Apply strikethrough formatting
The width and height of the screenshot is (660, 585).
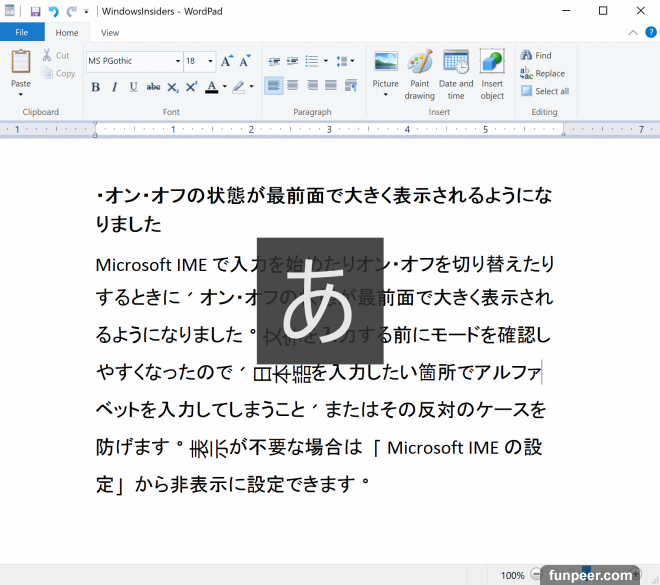coord(153,87)
